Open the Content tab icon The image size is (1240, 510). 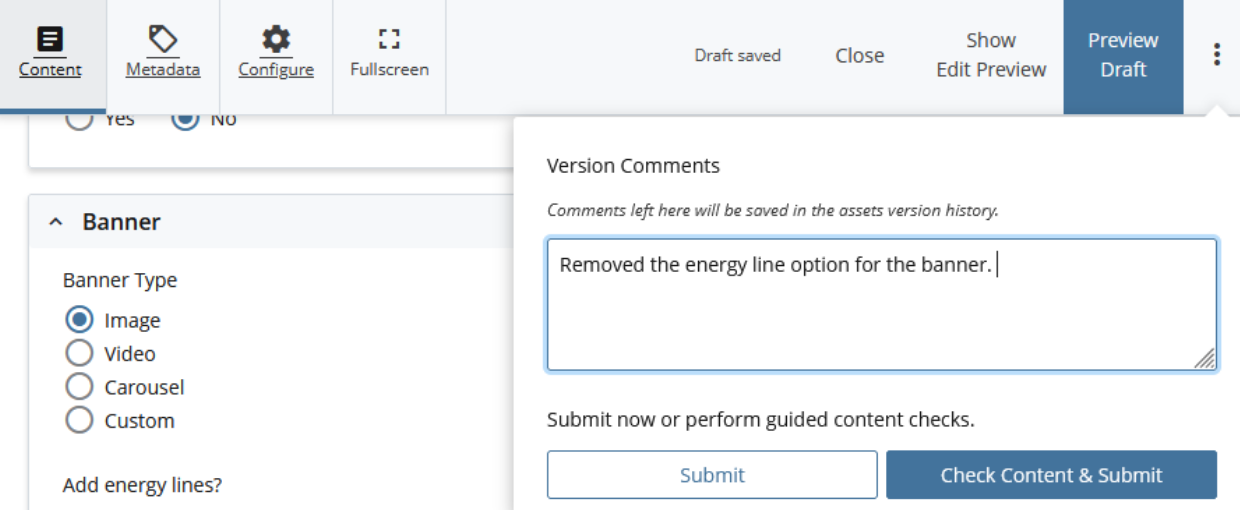[x=49, y=40]
